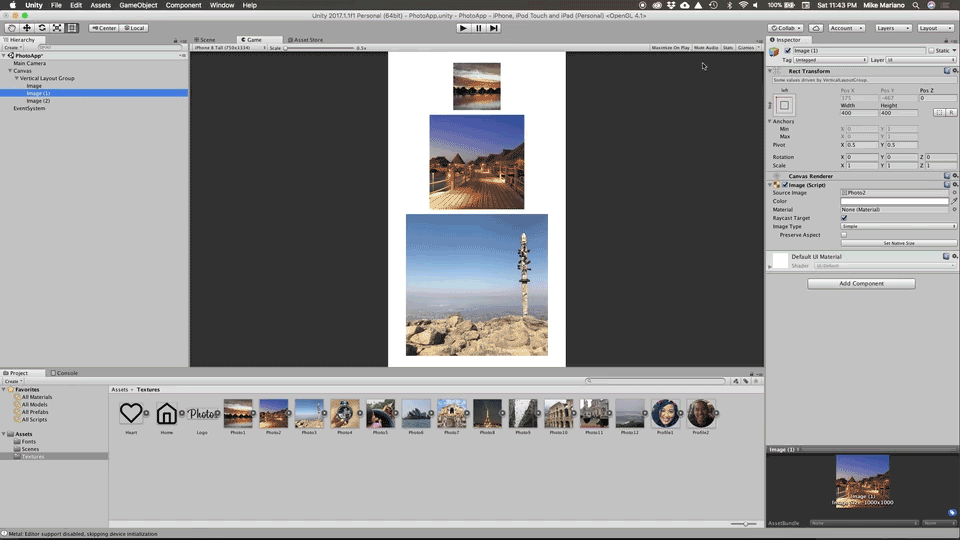Open Material object picker circle
Screen dimensions: 960x540
point(954,209)
